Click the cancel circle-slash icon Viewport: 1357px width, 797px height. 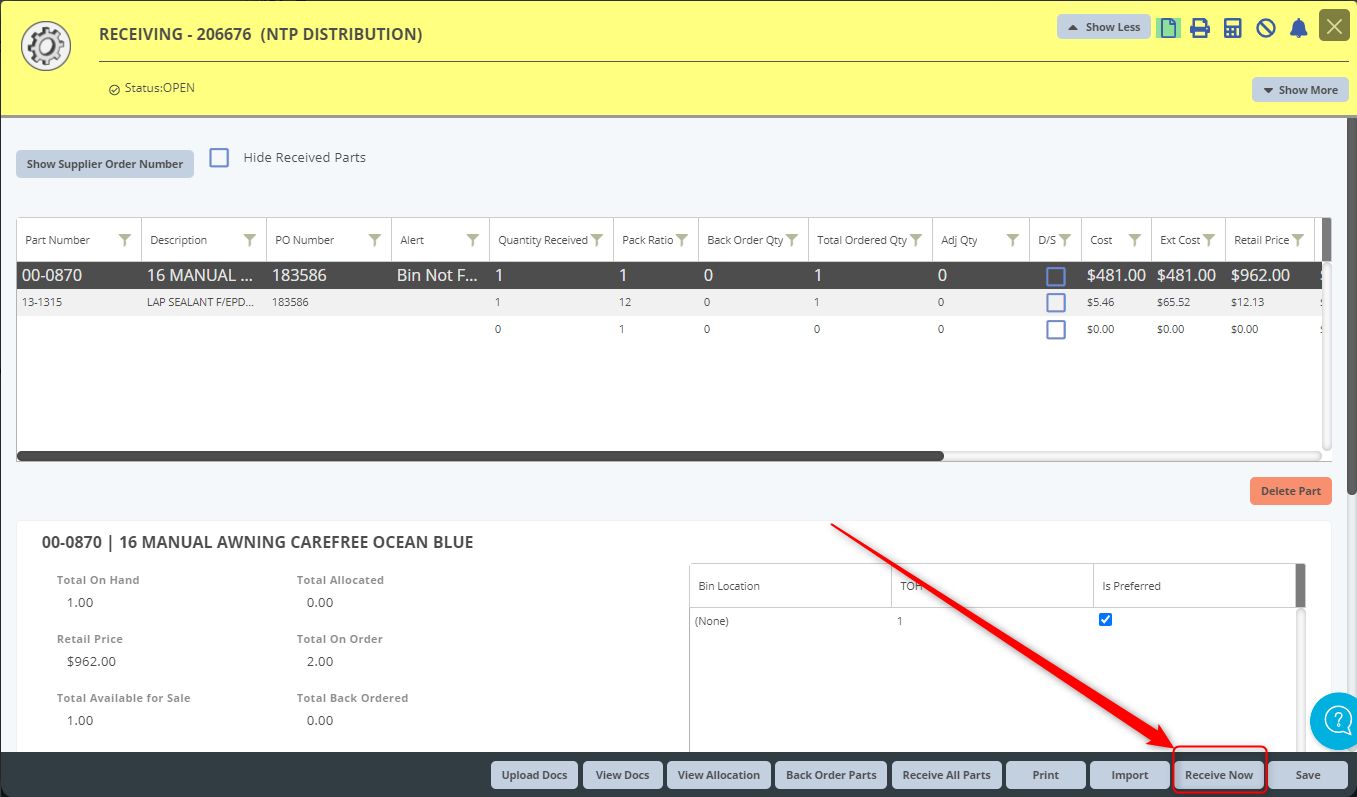coord(1266,28)
